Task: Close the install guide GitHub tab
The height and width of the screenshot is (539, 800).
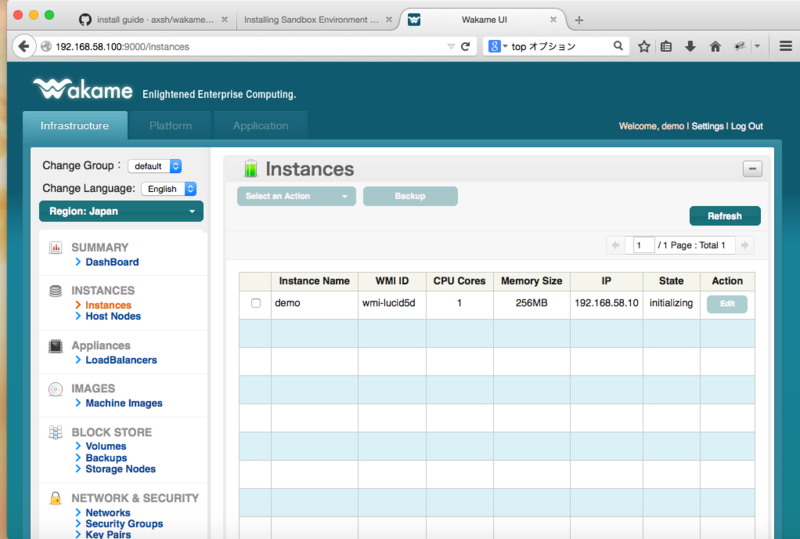Action: pyautogui.click(x=224, y=19)
